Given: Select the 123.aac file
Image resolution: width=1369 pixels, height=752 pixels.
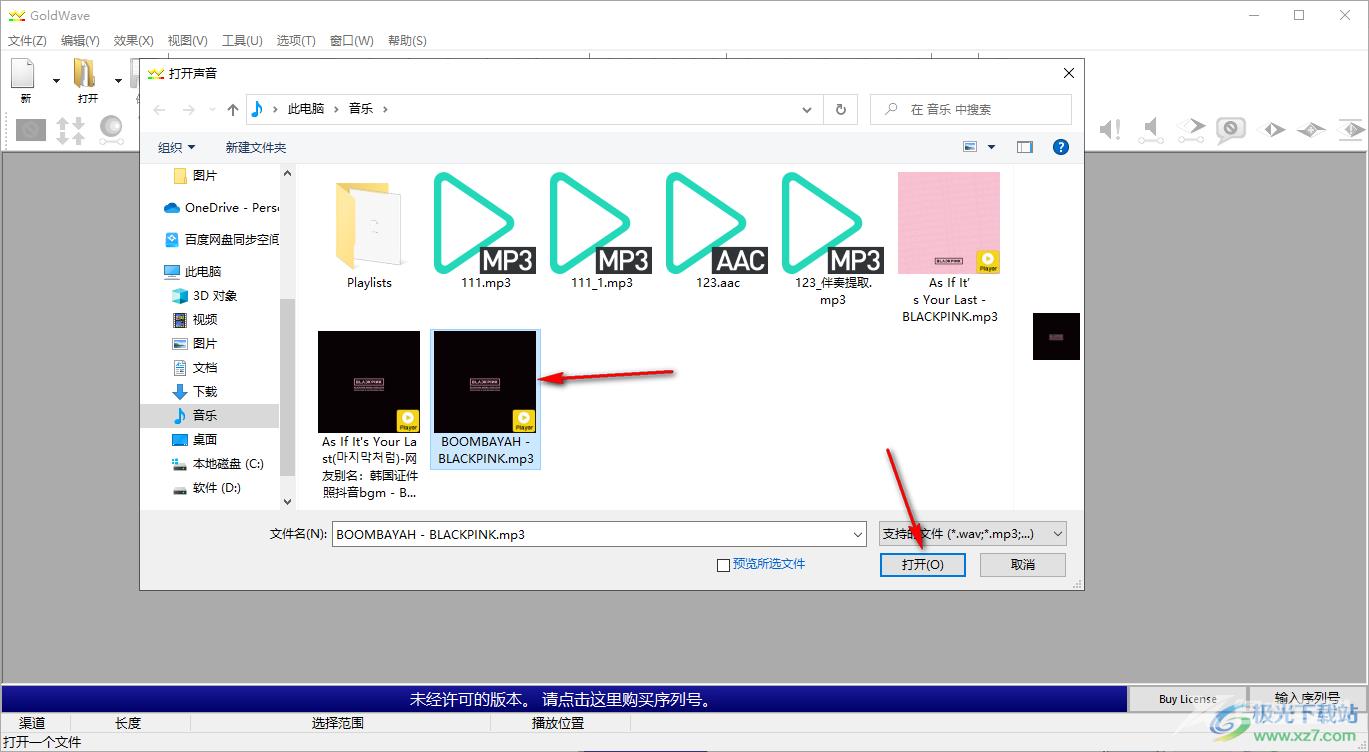Looking at the screenshot, I should coord(717,232).
